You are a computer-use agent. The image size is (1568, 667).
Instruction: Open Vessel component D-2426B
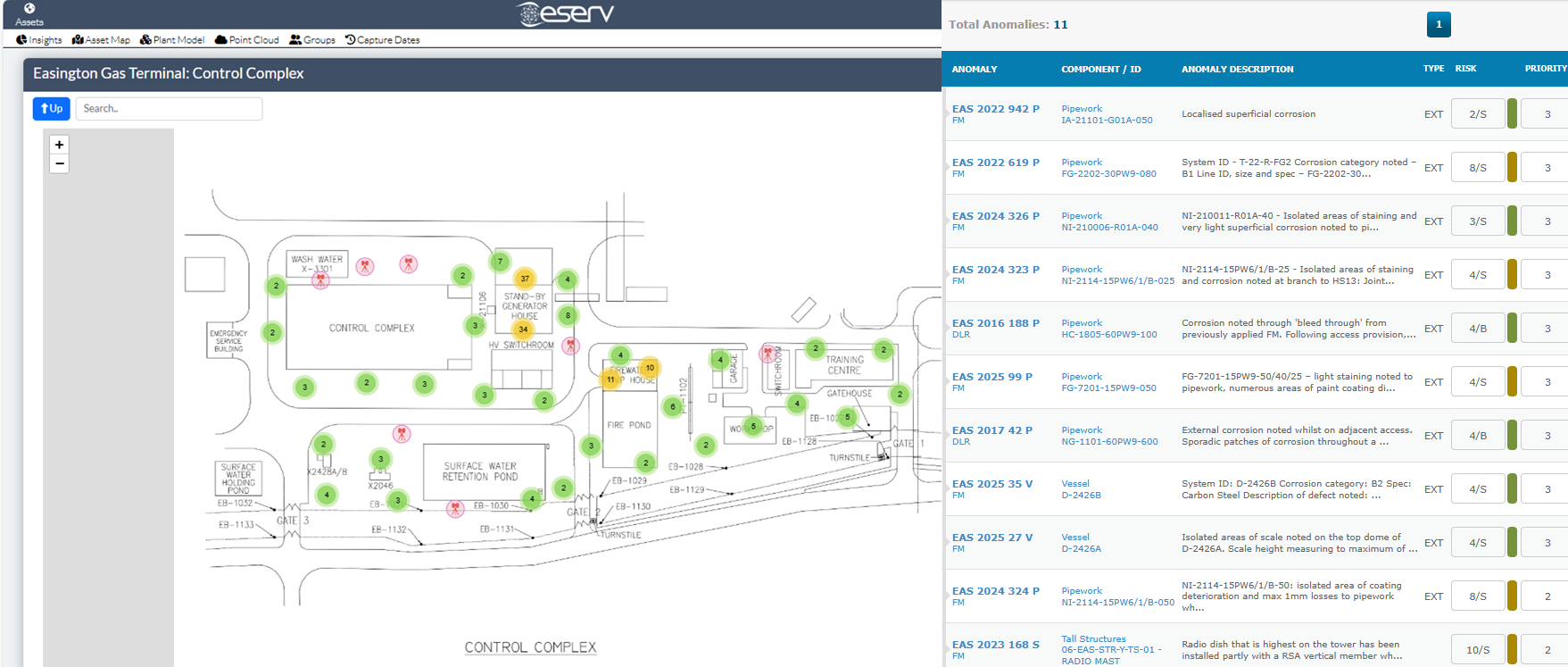[x=1081, y=496]
